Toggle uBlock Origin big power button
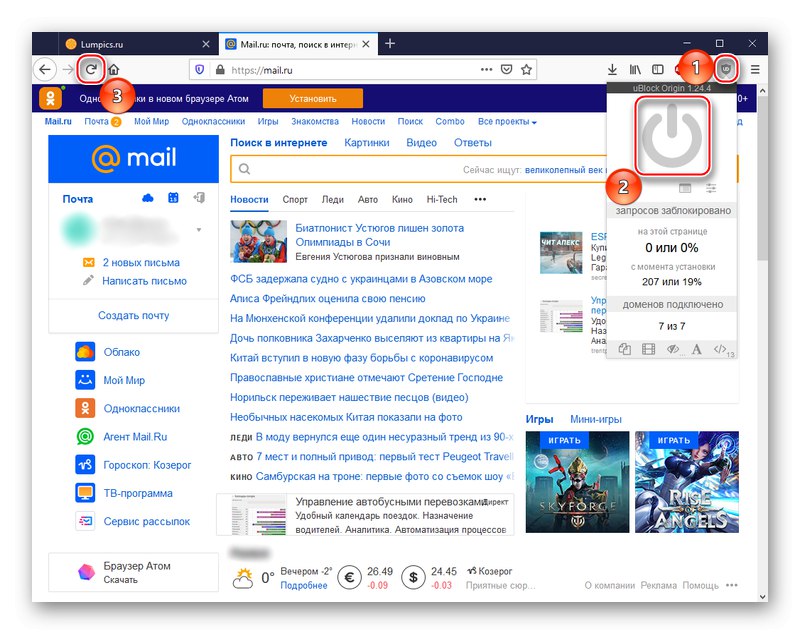This screenshot has width=800, height=634. [672, 136]
